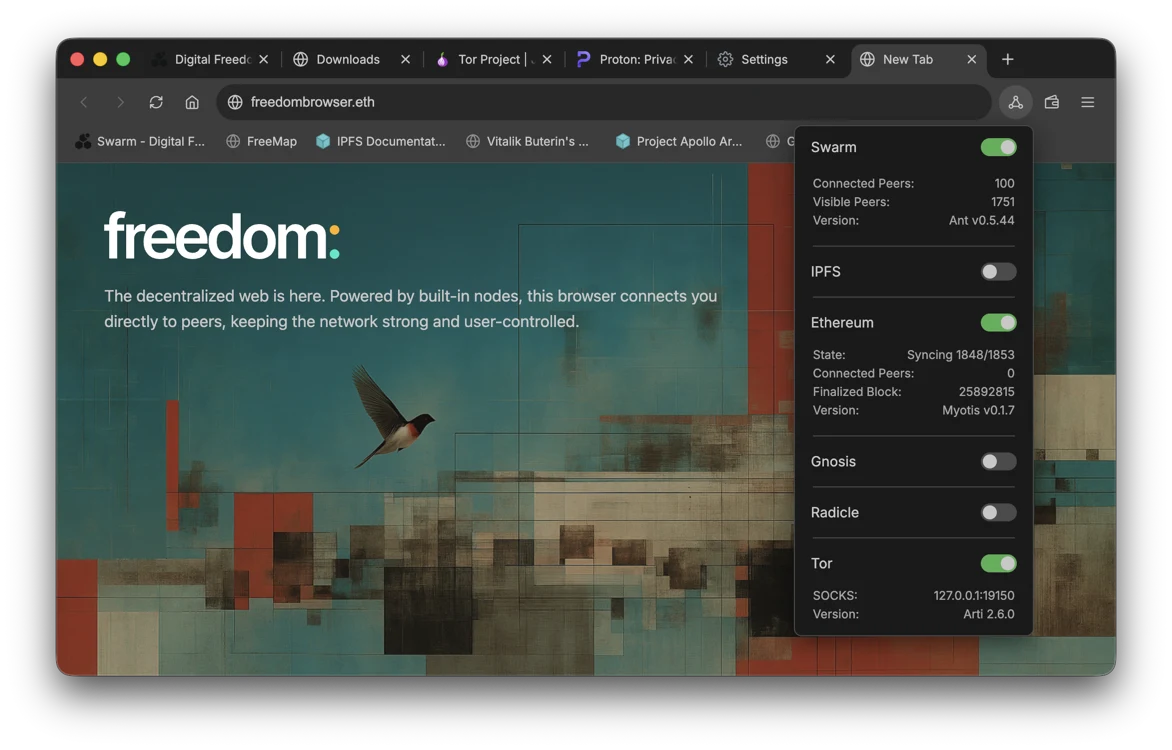Go back to previous page
The height and width of the screenshot is (750, 1172).
(84, 102)
